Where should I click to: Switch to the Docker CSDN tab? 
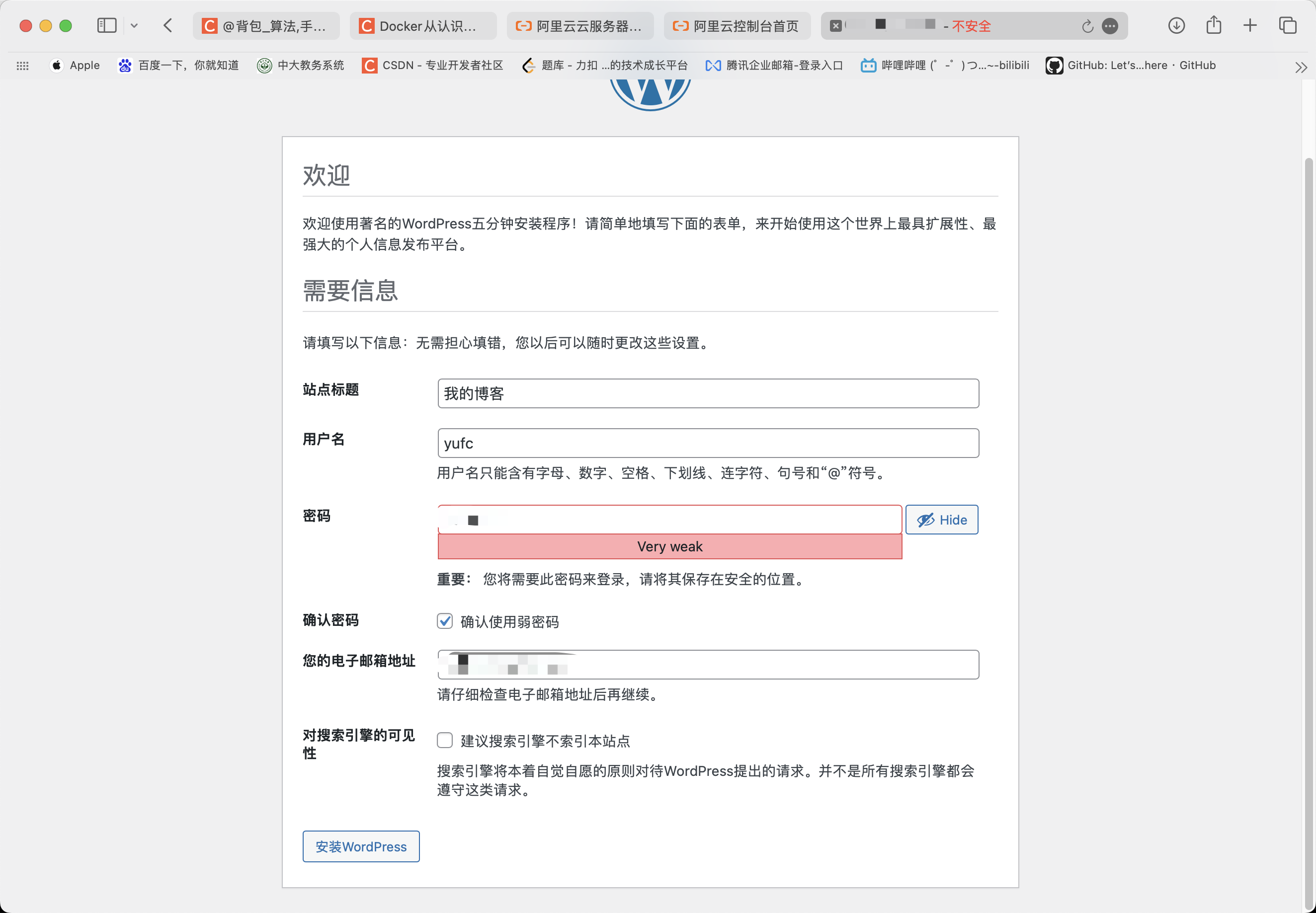423,26
